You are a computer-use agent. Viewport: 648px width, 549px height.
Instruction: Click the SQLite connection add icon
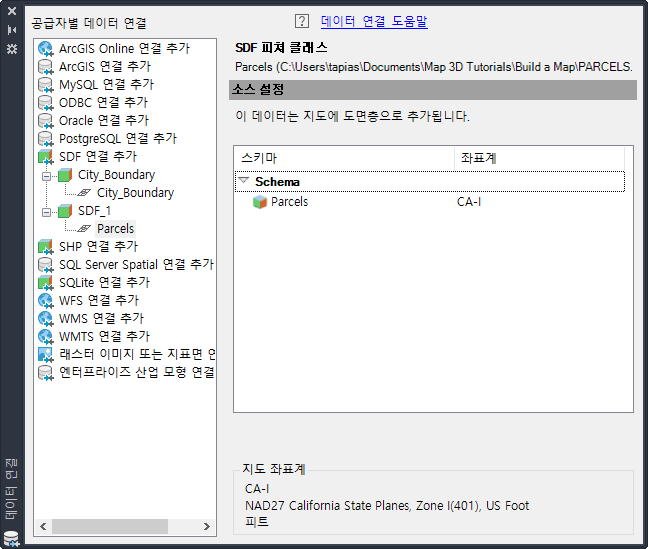pos(45,283)
